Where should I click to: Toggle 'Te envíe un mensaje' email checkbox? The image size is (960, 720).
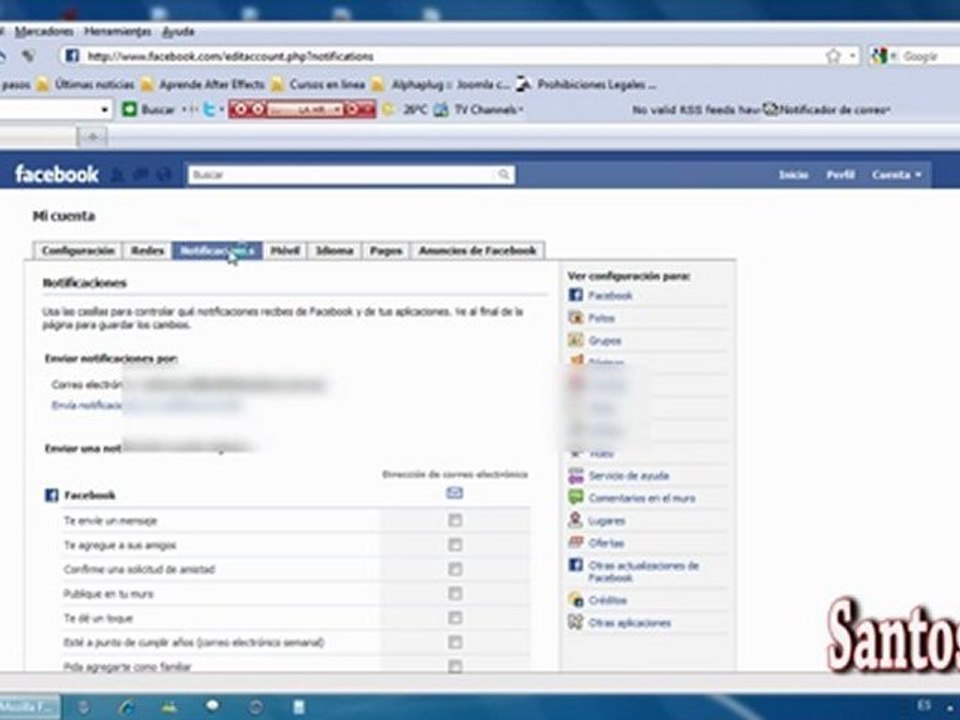tap(455, 520)
